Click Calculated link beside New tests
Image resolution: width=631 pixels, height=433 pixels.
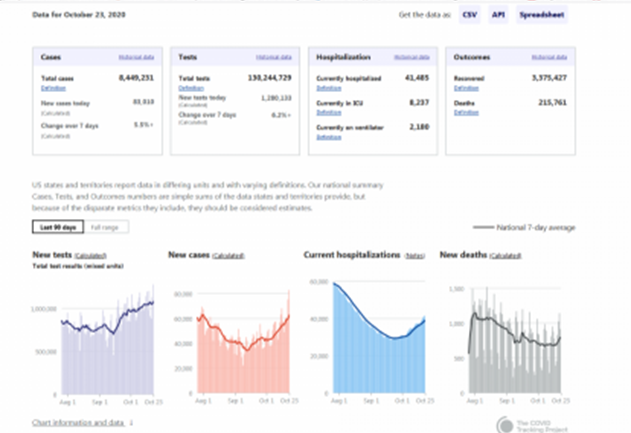click(x=91, y=257)
